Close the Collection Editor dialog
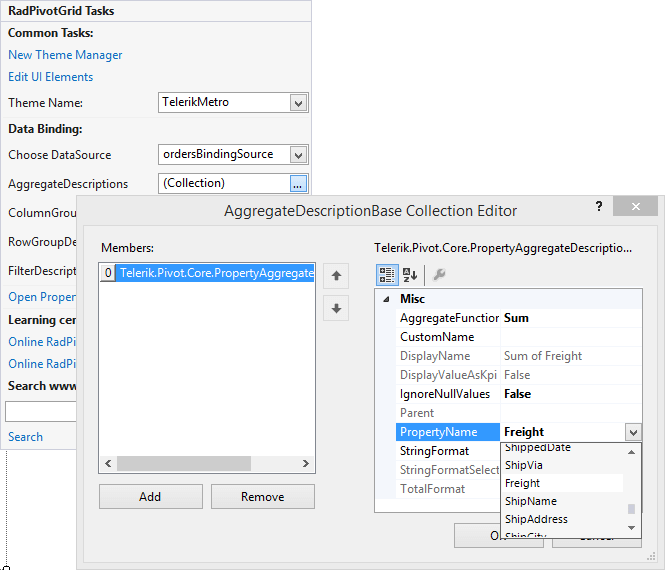Viewport: 665px width, 570px height. [635, 207]
